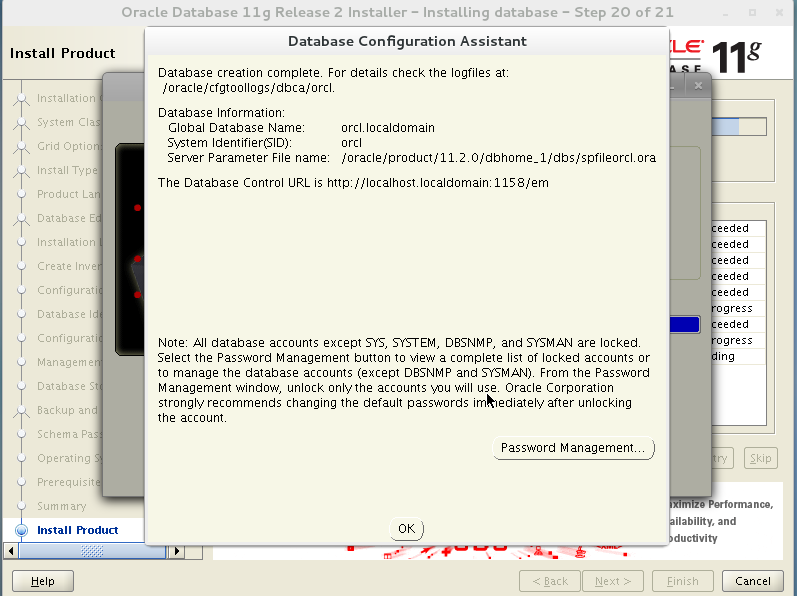The width and height of the screenshot is (797, 596).
Task: Click the logfile path /oracle/cfgtoollogs/dbca/orcl
Action: (x=249, y=88)
